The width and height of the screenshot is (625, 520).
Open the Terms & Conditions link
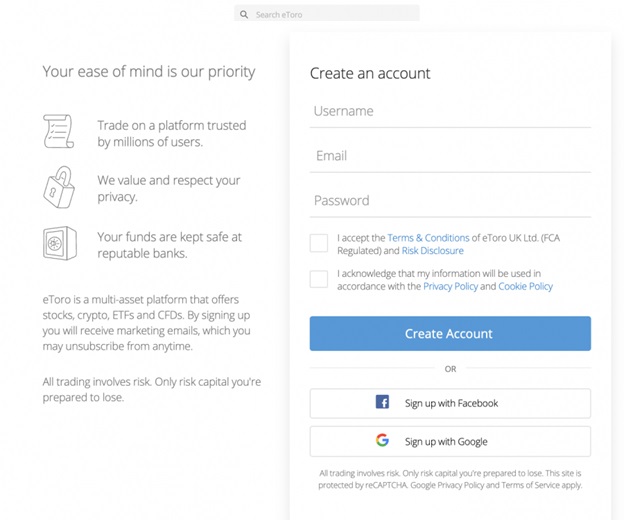pyautogui.click(x=428, y=238)
